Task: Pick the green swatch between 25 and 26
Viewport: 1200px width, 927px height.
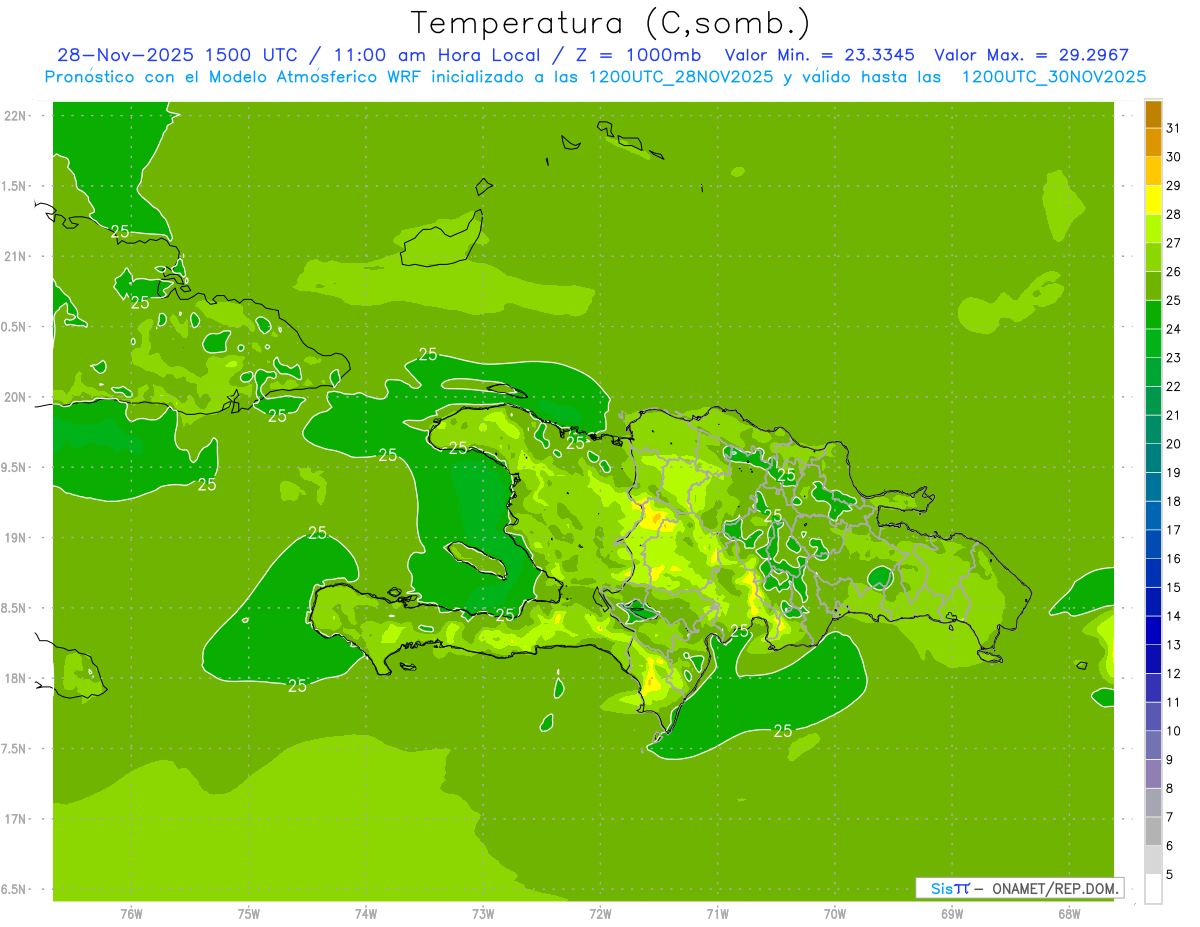Action: pos(1153,286)
